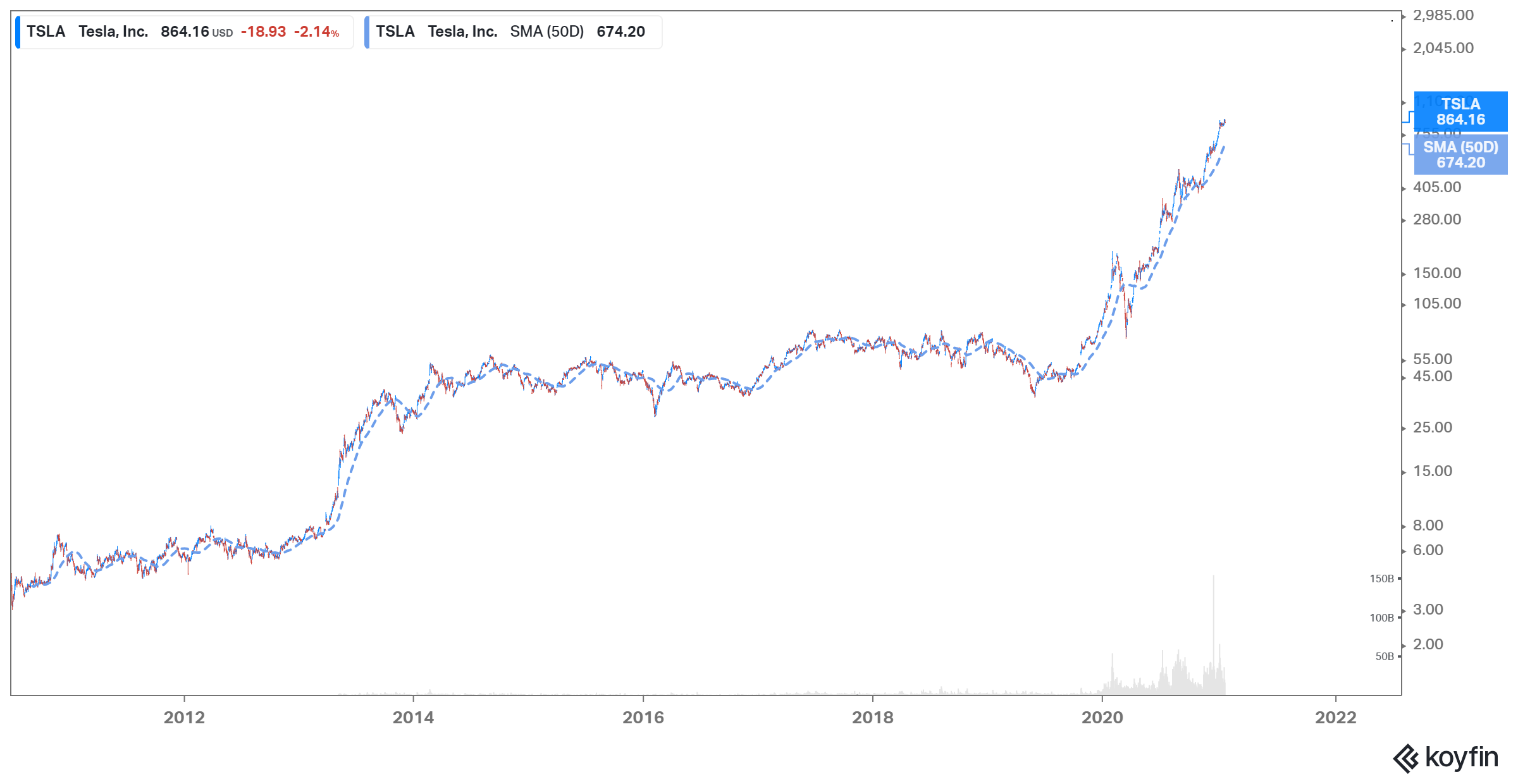Click the 2016 time axis label
1518x784 pixels.
tap(643, 718)
